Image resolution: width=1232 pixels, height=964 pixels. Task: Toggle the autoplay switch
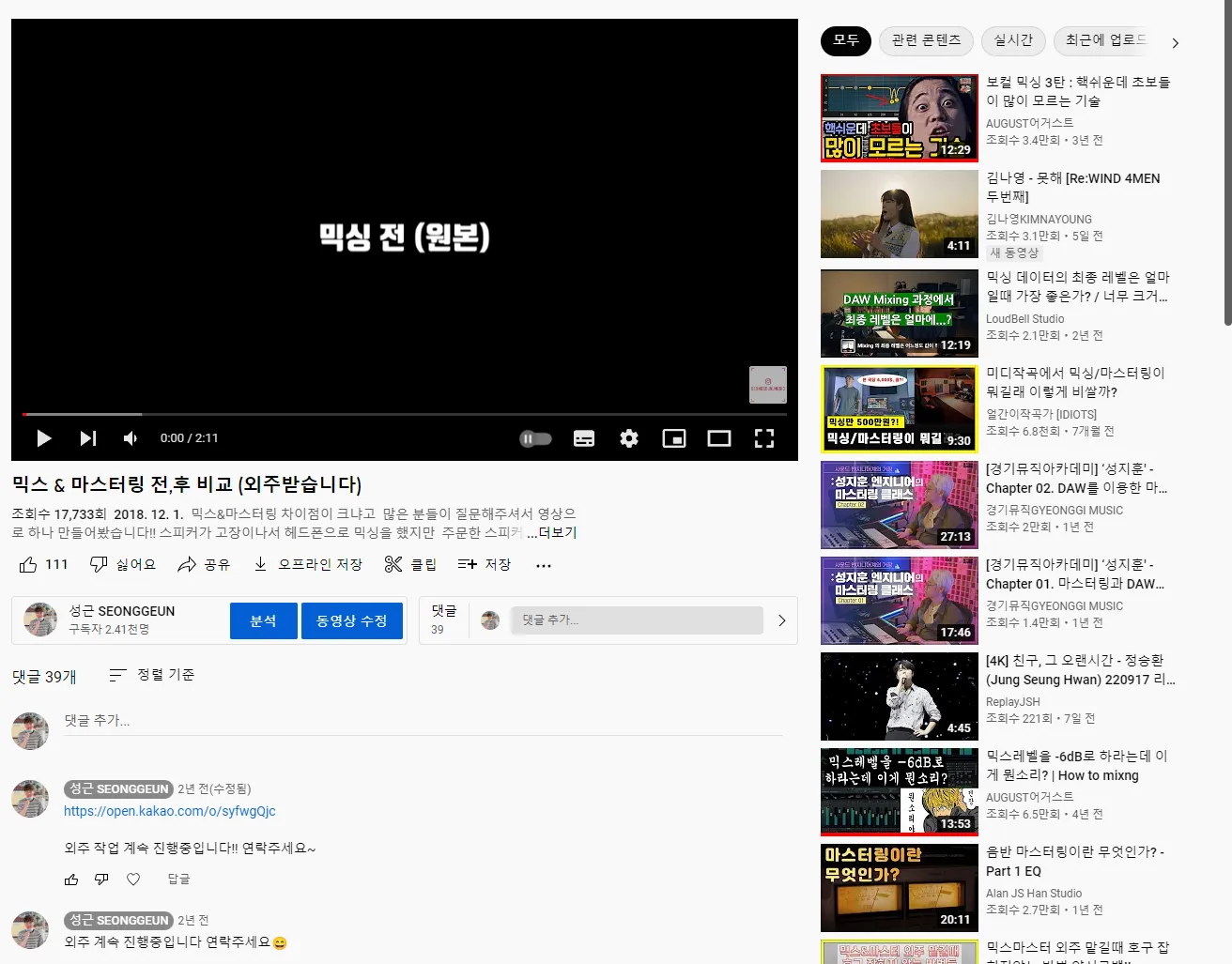(x=535, y=437)
